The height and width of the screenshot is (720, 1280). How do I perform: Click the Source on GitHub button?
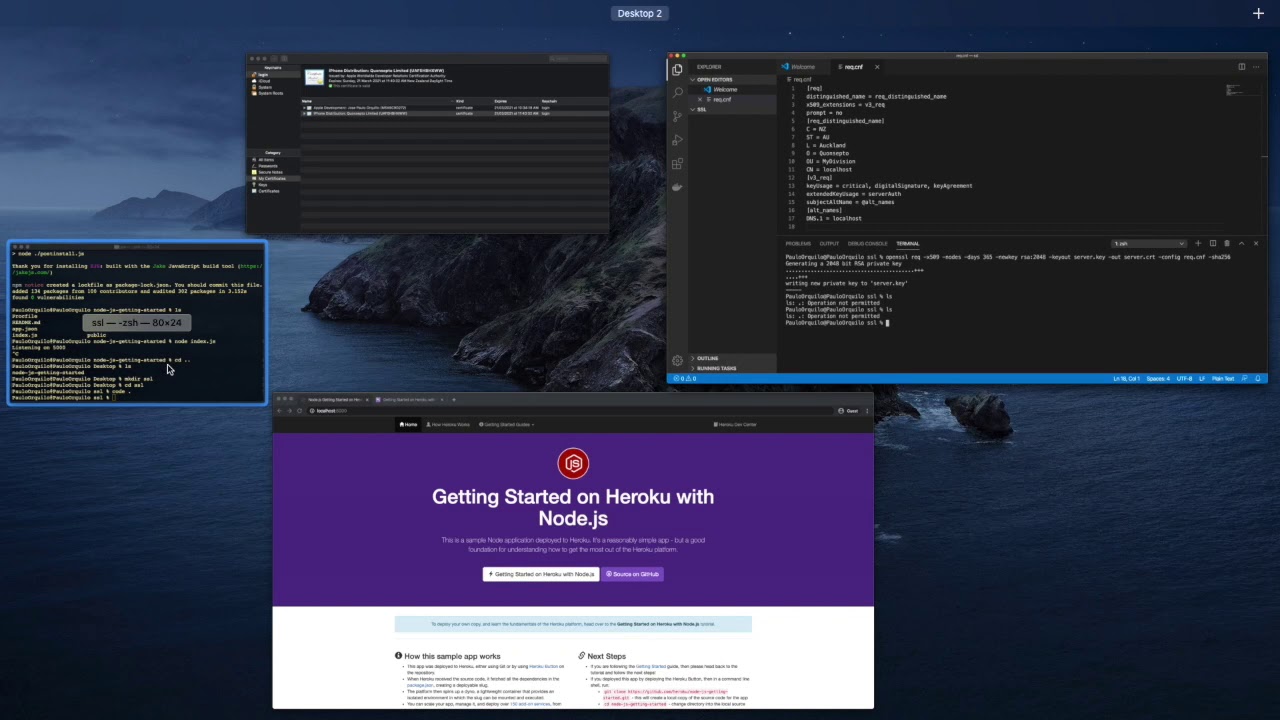tap(632, 574)
